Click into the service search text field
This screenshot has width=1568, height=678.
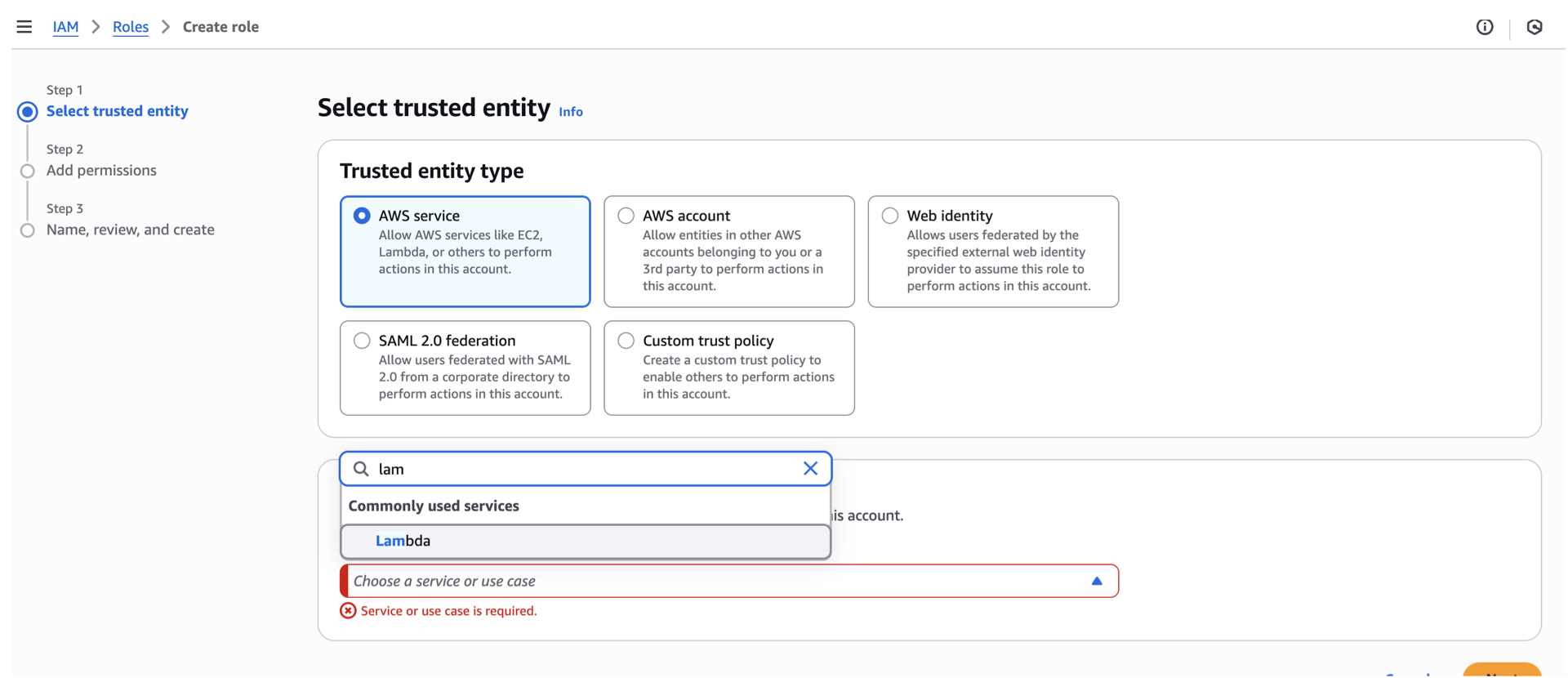click(584, 469)
